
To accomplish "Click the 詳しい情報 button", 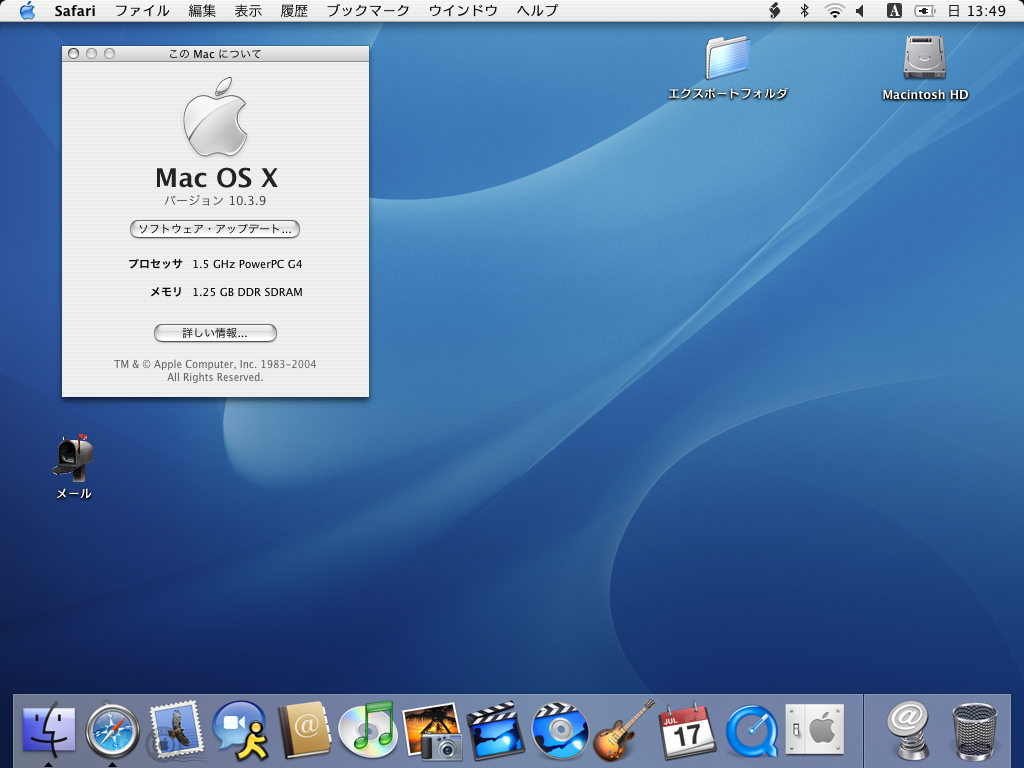I will (x=215, y=333).
